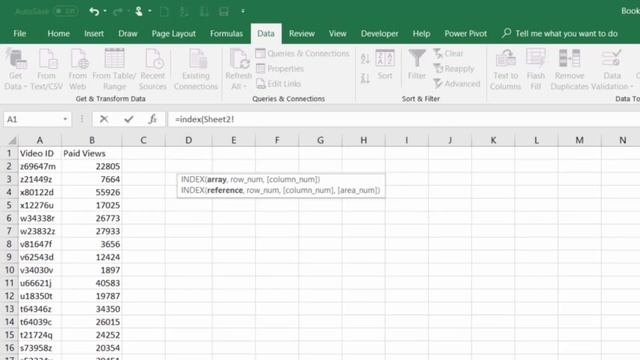
Task: Click the Video ID header cell
Action: coord(40,153)
